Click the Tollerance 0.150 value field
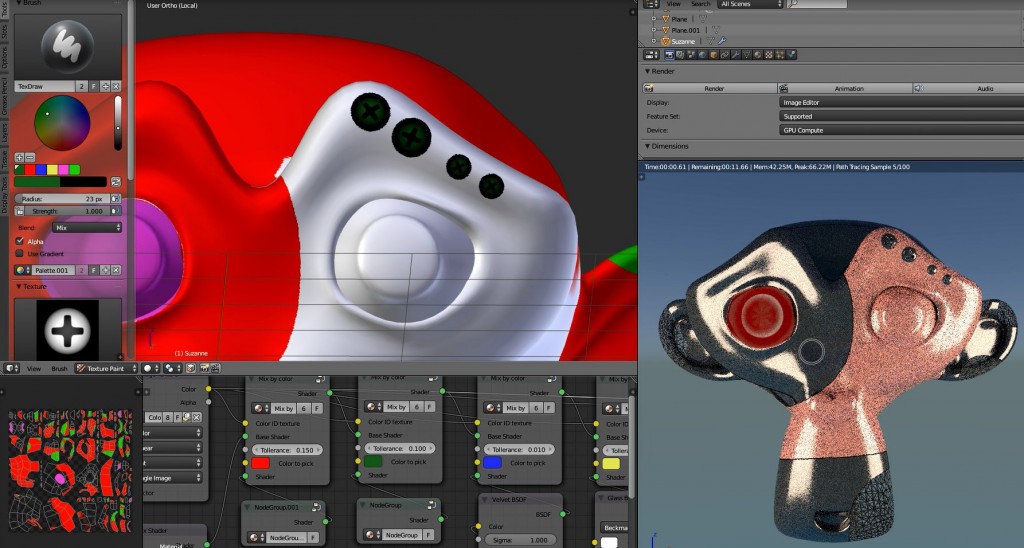Image resolution: width=1024 pixels, height=548 pixels. click(287, 450)
